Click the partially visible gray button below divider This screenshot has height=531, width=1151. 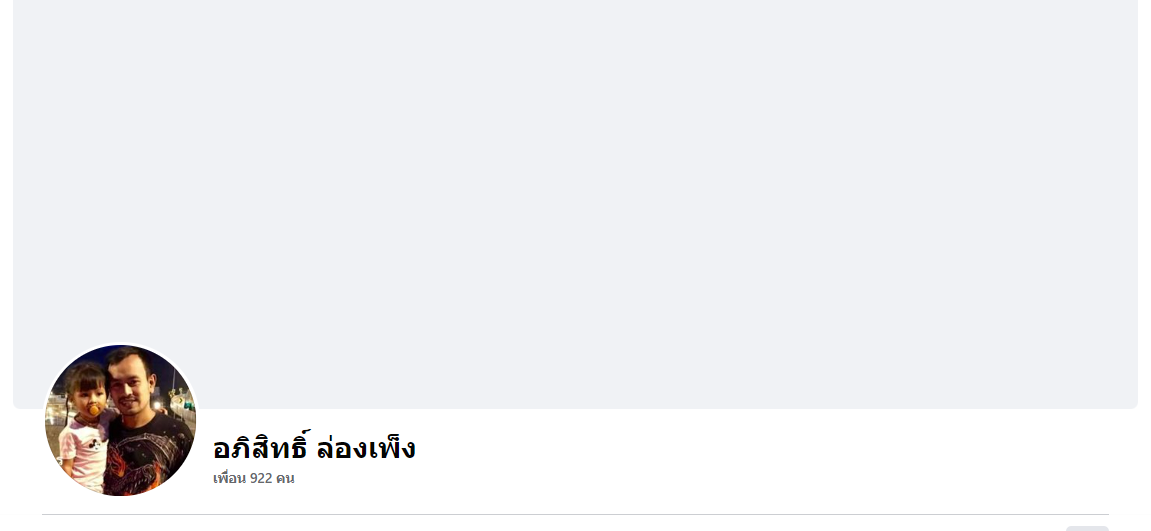1087,528
